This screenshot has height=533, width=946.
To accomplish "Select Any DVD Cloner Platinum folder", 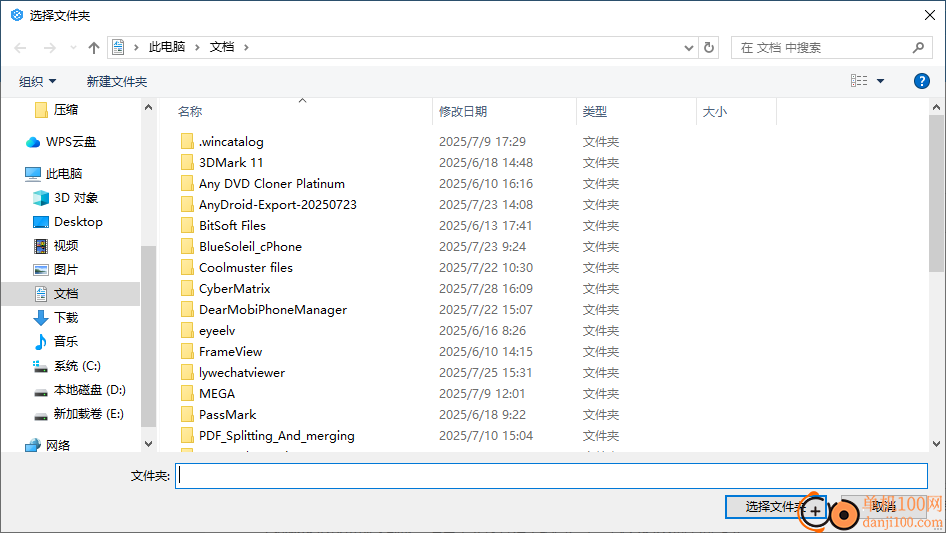I will (x=271, y=184).
